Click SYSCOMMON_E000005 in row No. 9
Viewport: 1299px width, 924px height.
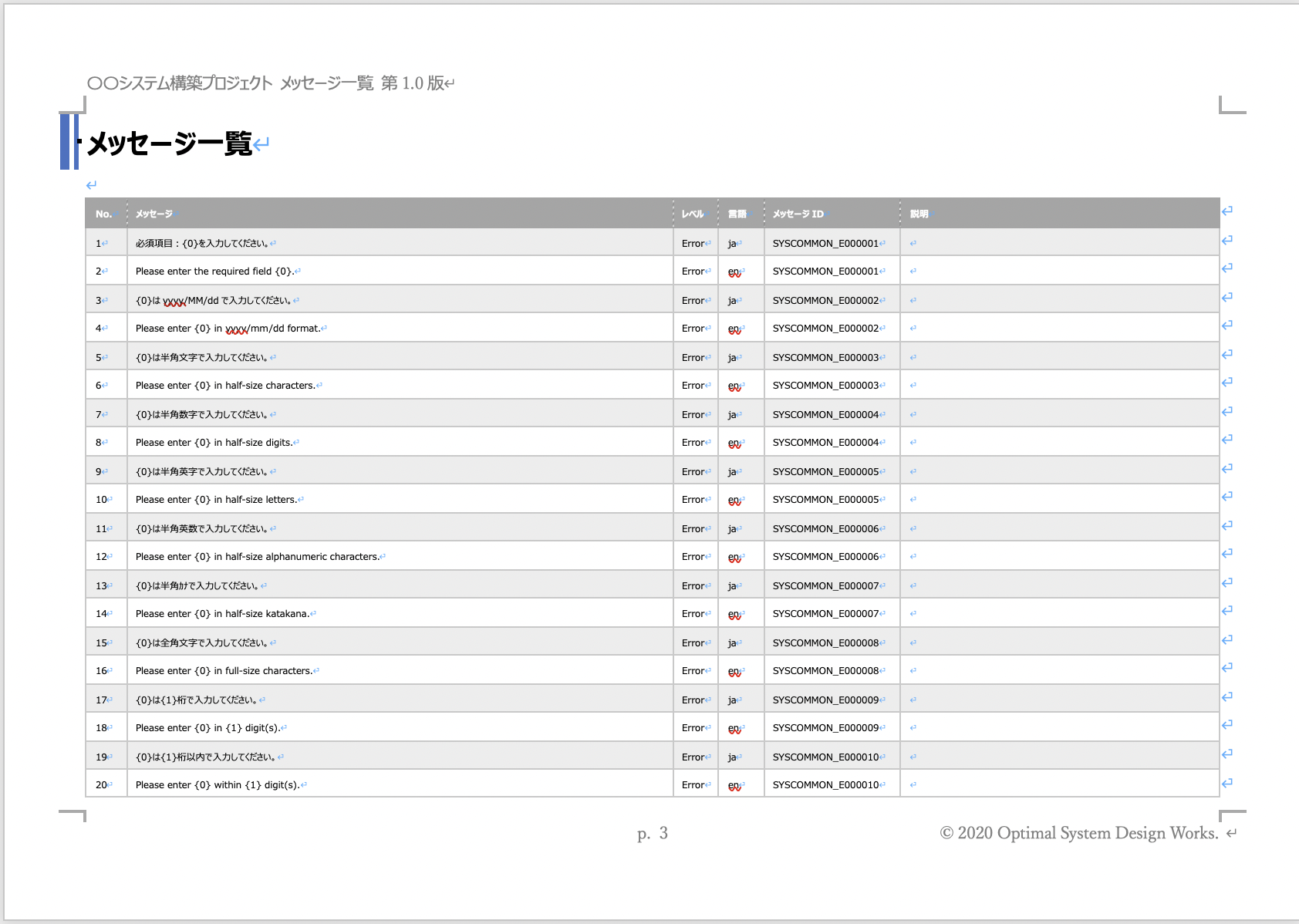tap(825, 472)
